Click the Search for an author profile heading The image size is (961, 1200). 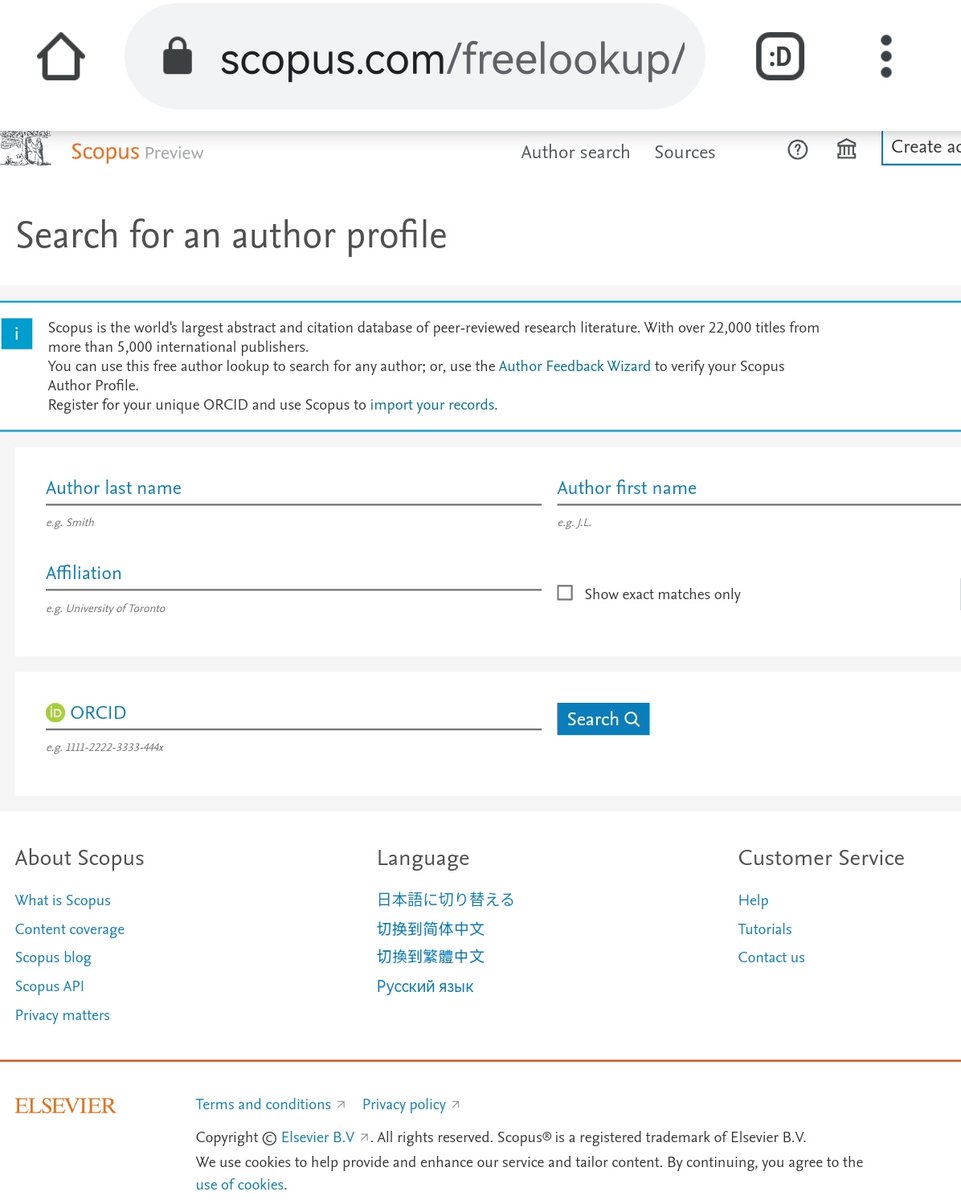coord(231,235)
